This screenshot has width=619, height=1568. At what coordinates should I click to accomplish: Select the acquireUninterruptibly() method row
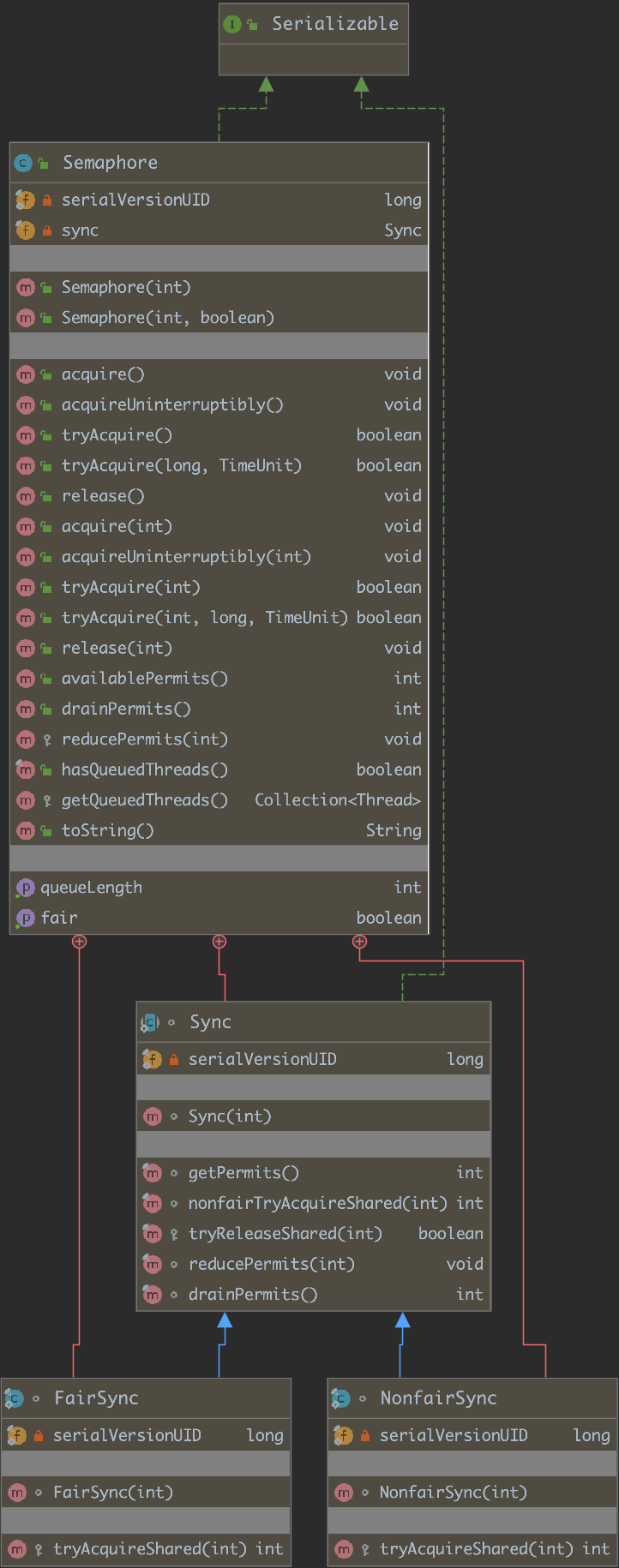coord(171,404)
